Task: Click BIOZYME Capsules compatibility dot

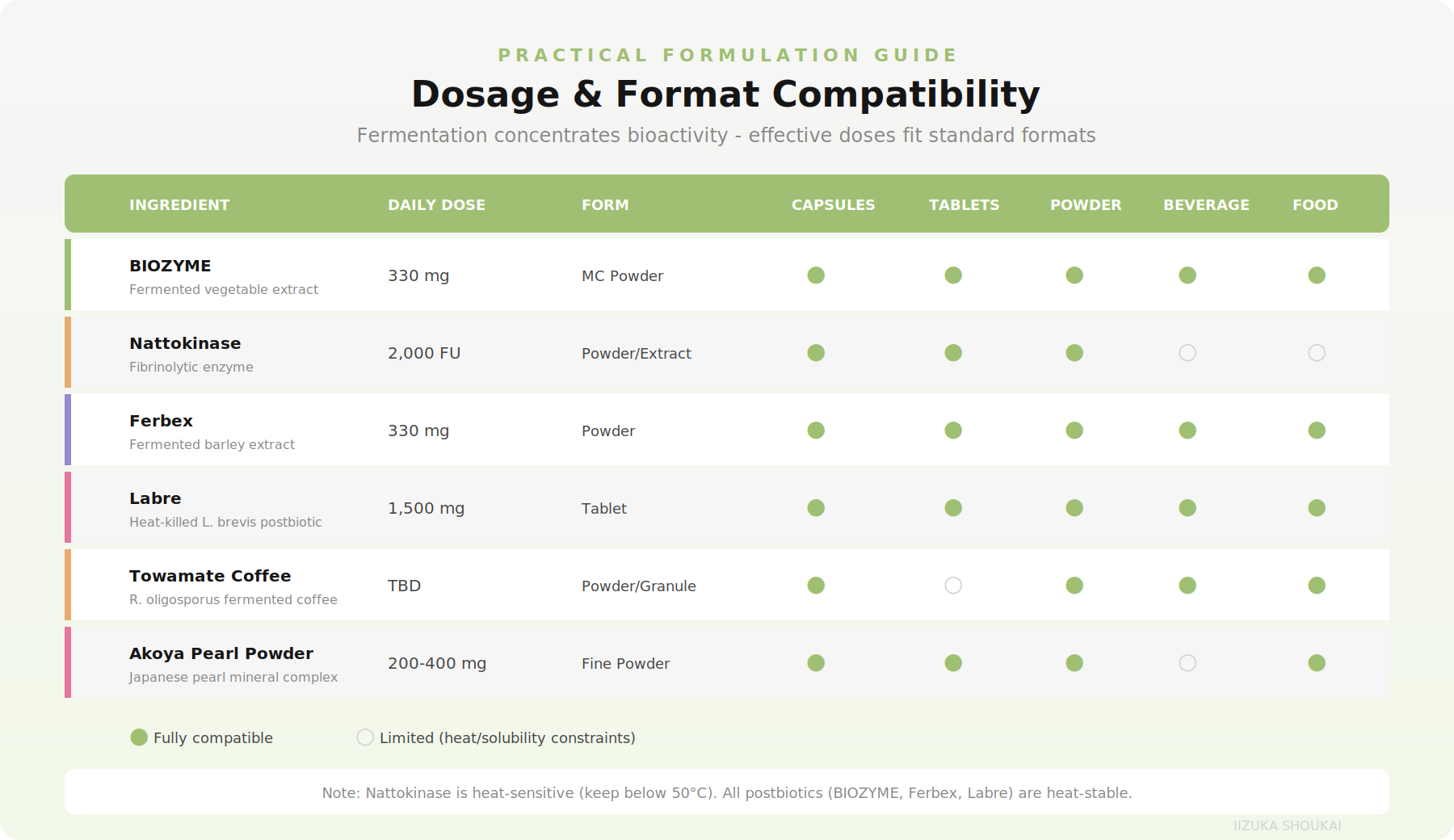Action: point(816,275)
